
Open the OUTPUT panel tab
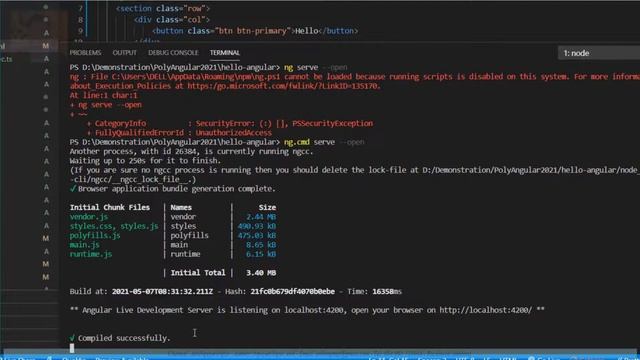(x=124, y=53)
